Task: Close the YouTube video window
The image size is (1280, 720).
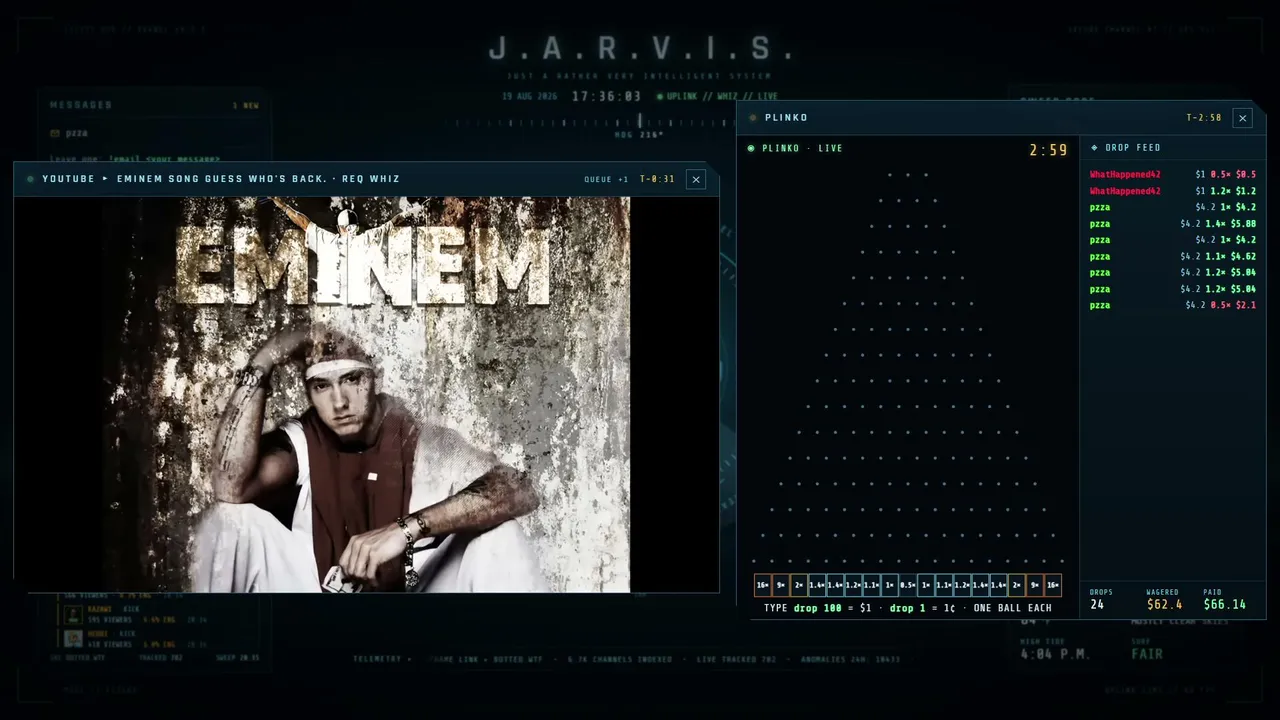Action: pos(696,179)
